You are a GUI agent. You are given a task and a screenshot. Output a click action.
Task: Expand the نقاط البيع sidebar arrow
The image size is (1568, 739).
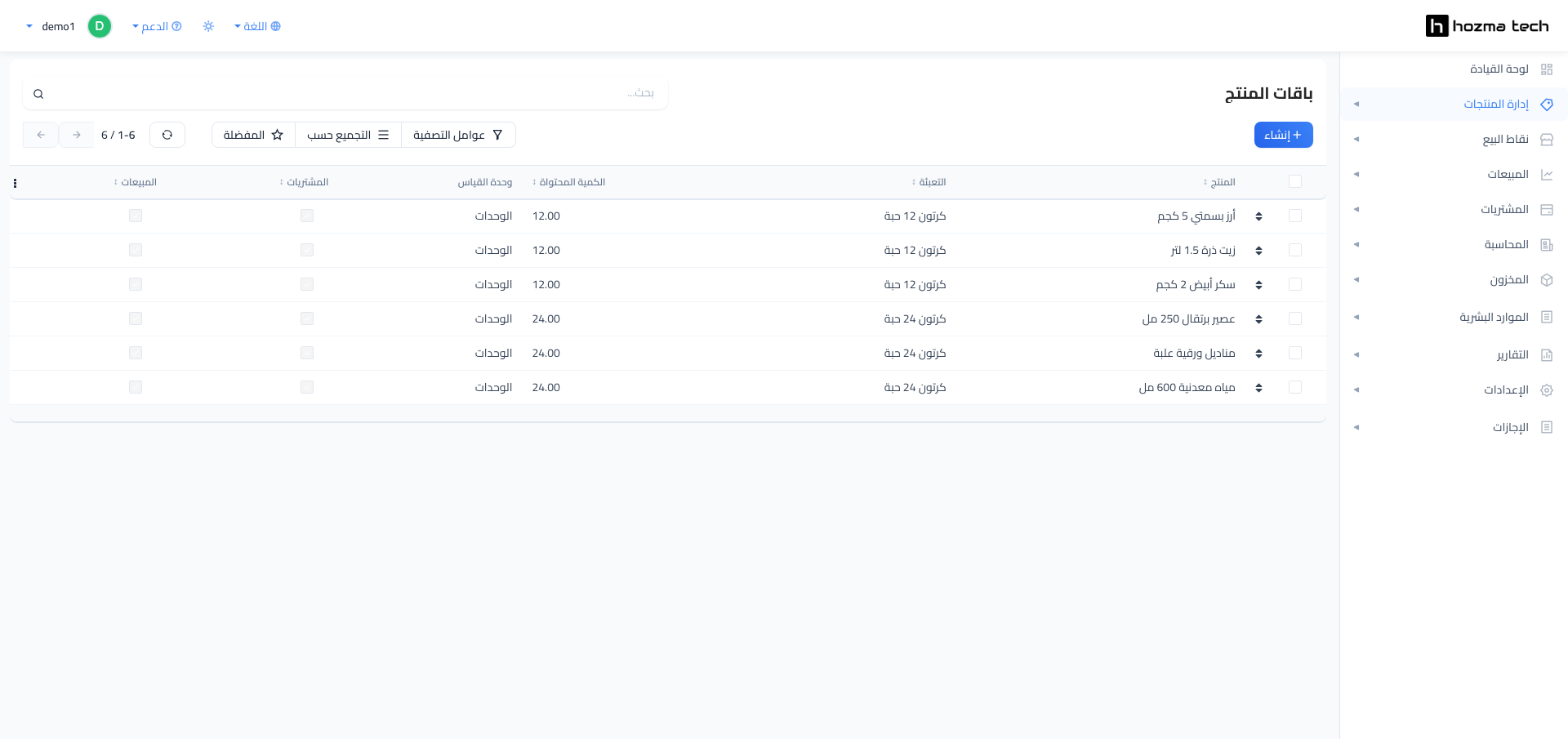pos(1356,140)
